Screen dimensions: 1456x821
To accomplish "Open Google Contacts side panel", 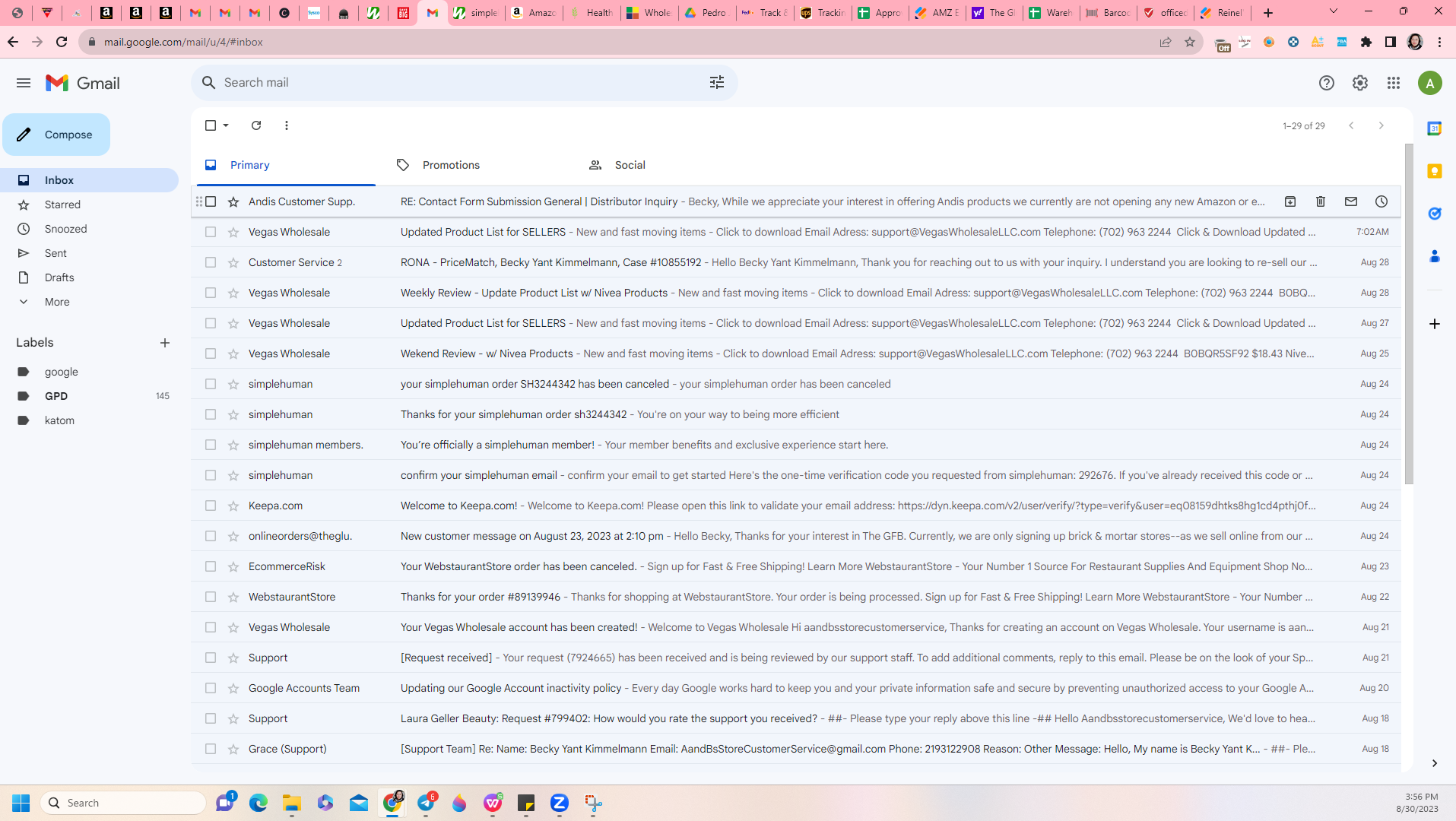I will click(1435, 256).
